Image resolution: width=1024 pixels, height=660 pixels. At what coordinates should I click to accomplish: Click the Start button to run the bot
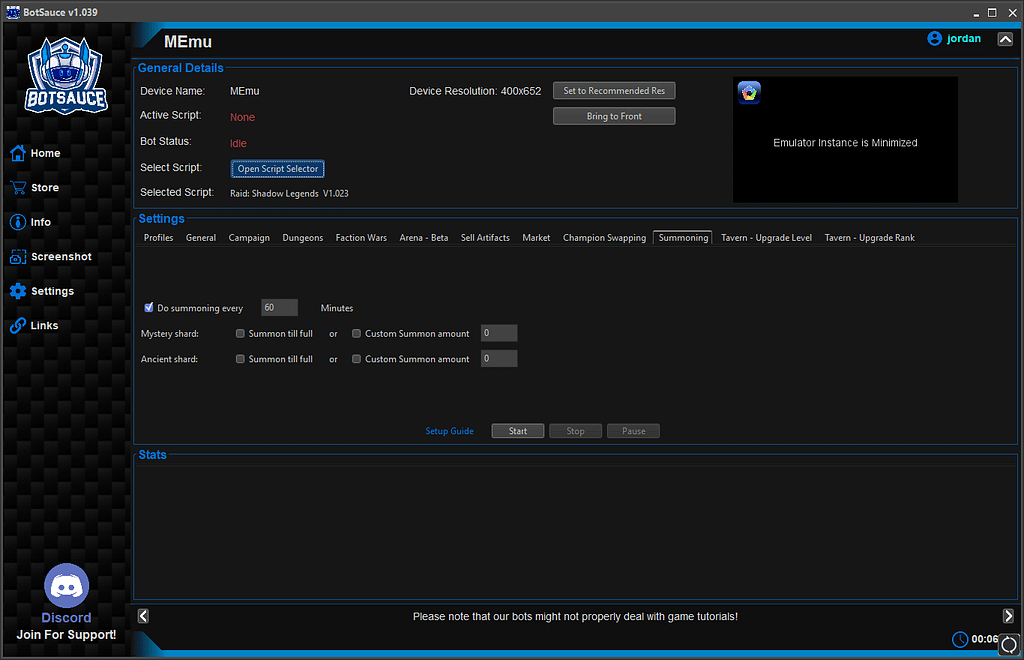pyautogui.click(x=517, y=430)
